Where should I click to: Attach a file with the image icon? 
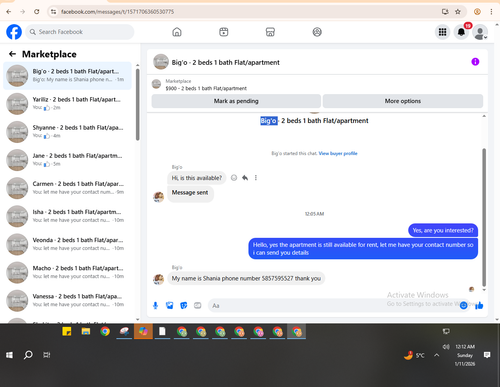coord(170,305)
